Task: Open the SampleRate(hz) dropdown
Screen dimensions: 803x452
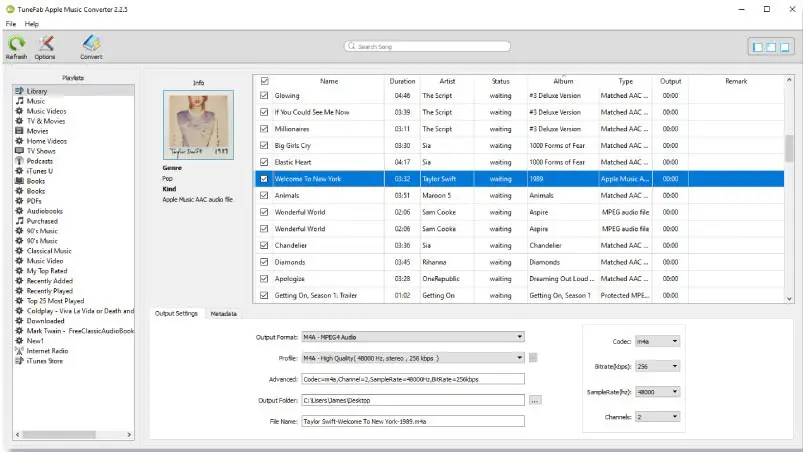Action: pyautogui.click(x=657, y=392)
